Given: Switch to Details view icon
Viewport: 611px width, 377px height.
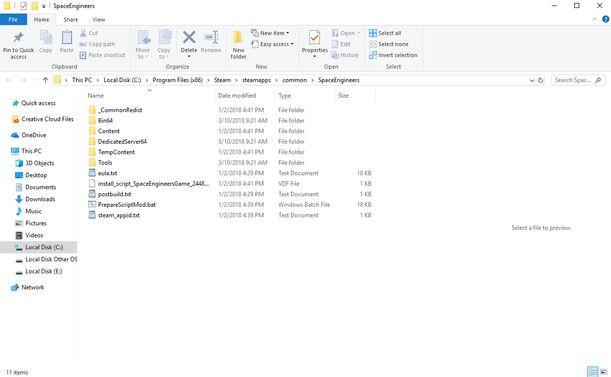Looking at the screenshot, I should (592, 372).
